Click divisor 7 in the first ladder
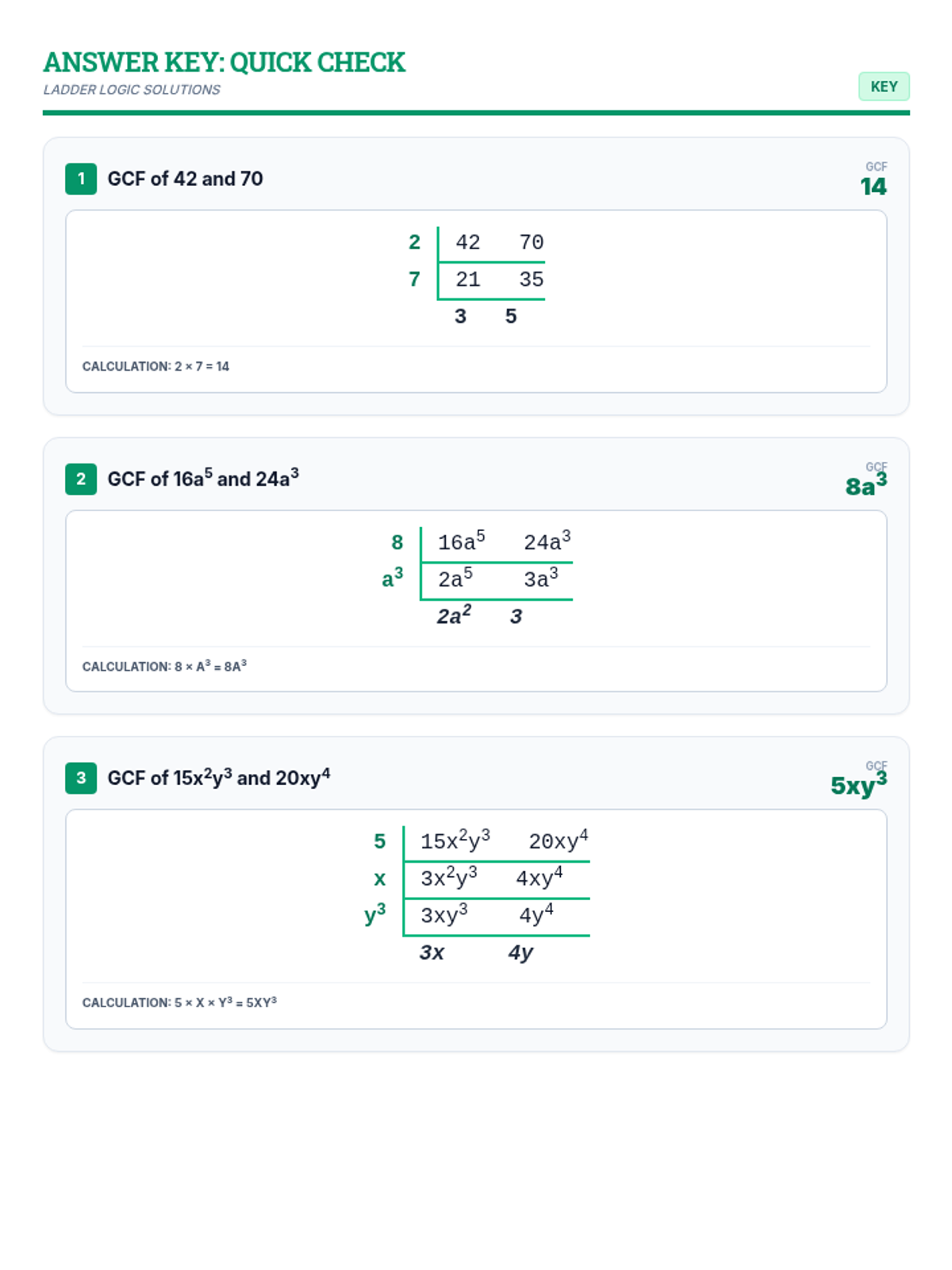Screen dimensions: 952x1270 coord(414,279)
